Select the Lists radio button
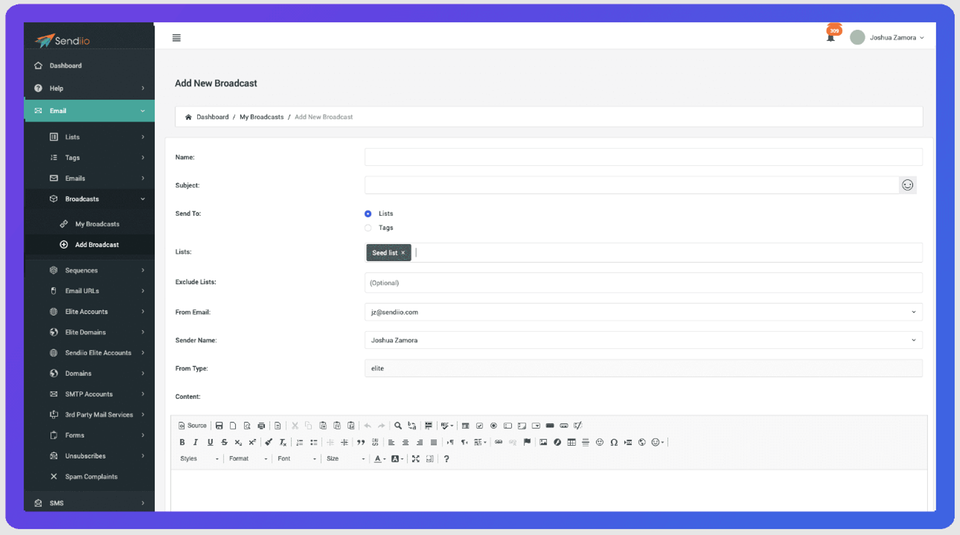The height and width of the screenshot is (535, 960). pyautogui.click(x=368, y=214)
